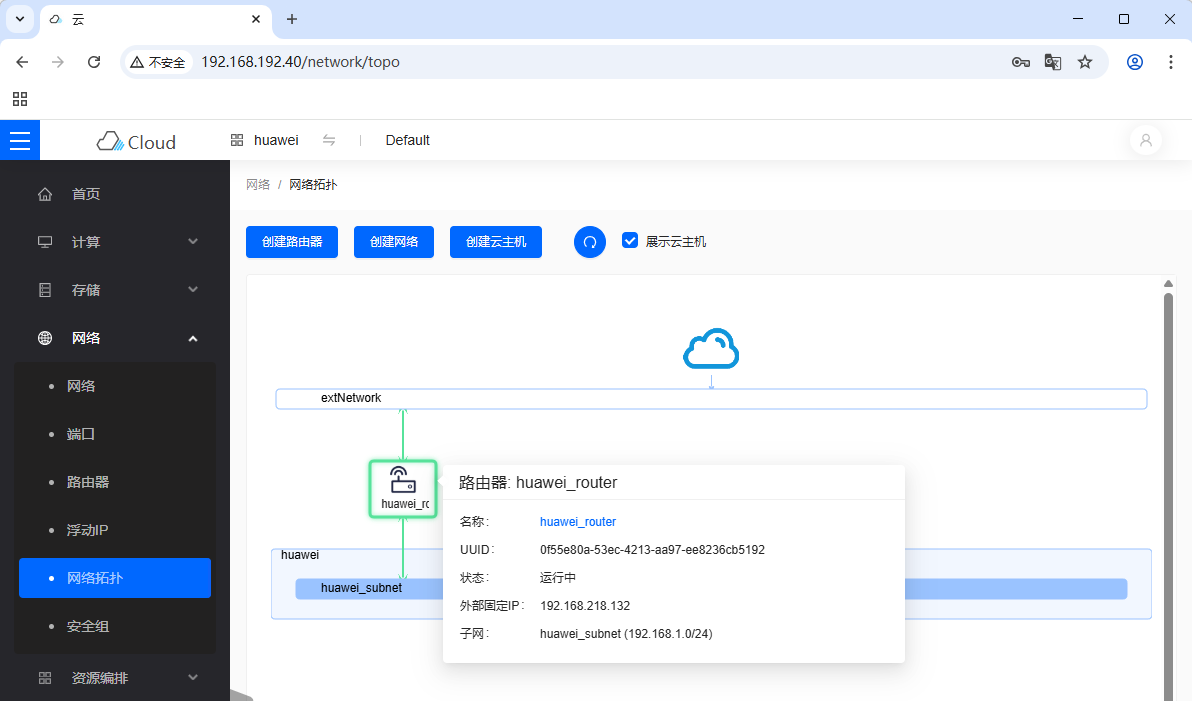Viewport: 1192px width, 701px height.
Task: Open the 端口 submenu item
Action: 115,434
